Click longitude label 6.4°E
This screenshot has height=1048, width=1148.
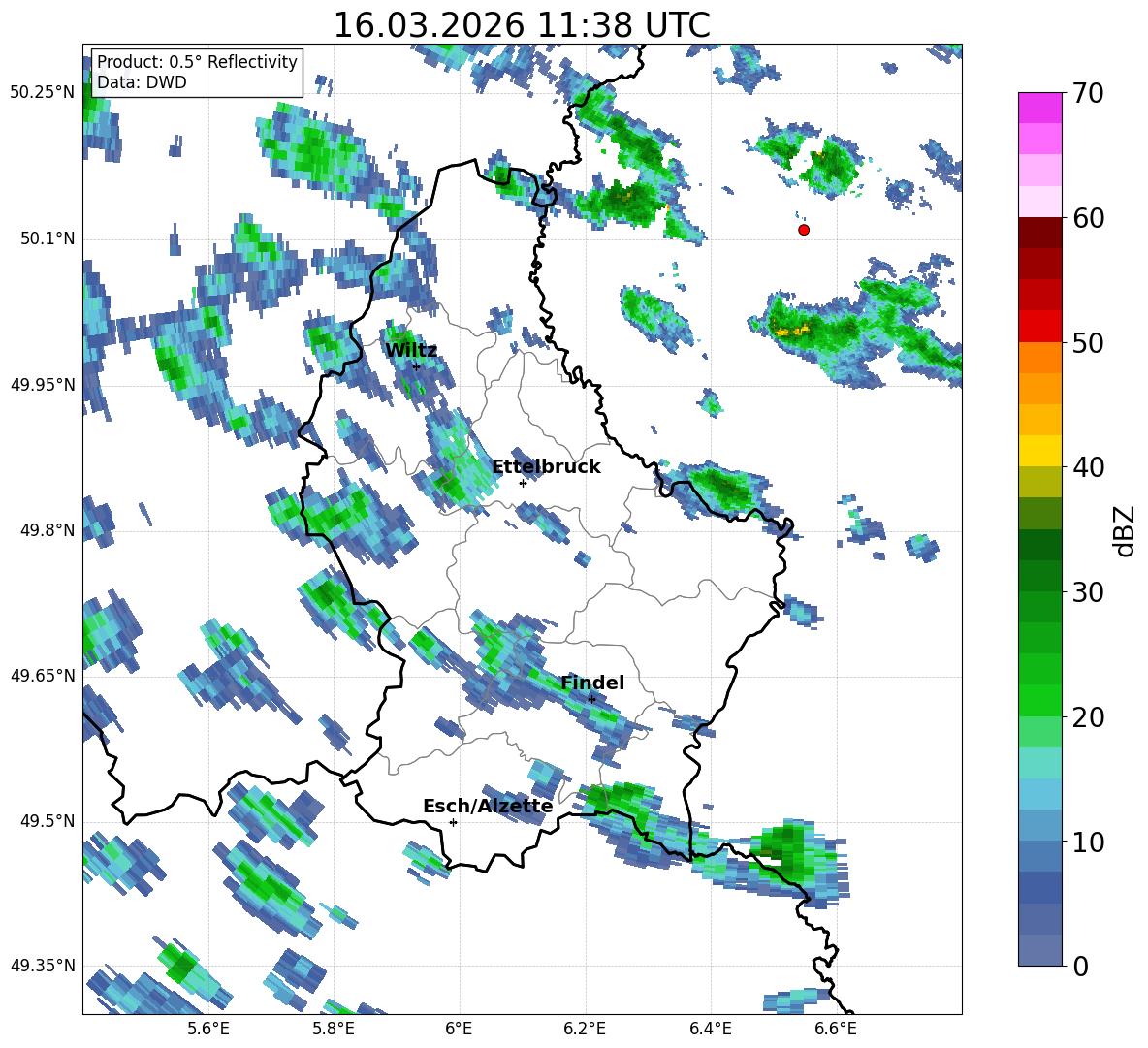pos(710,1029)
